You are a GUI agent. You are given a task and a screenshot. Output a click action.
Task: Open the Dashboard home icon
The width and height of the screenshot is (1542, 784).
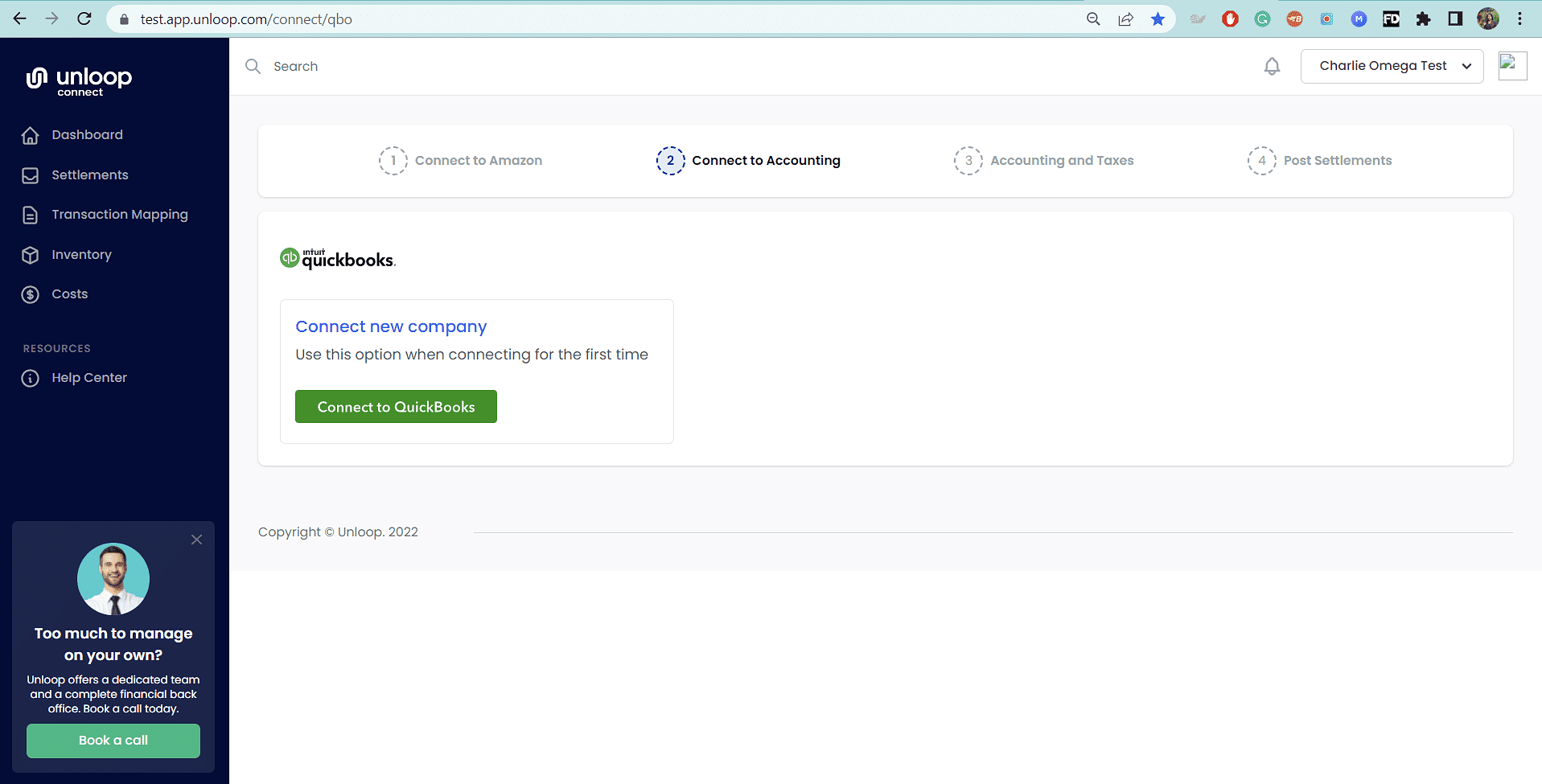click(31, 135)
